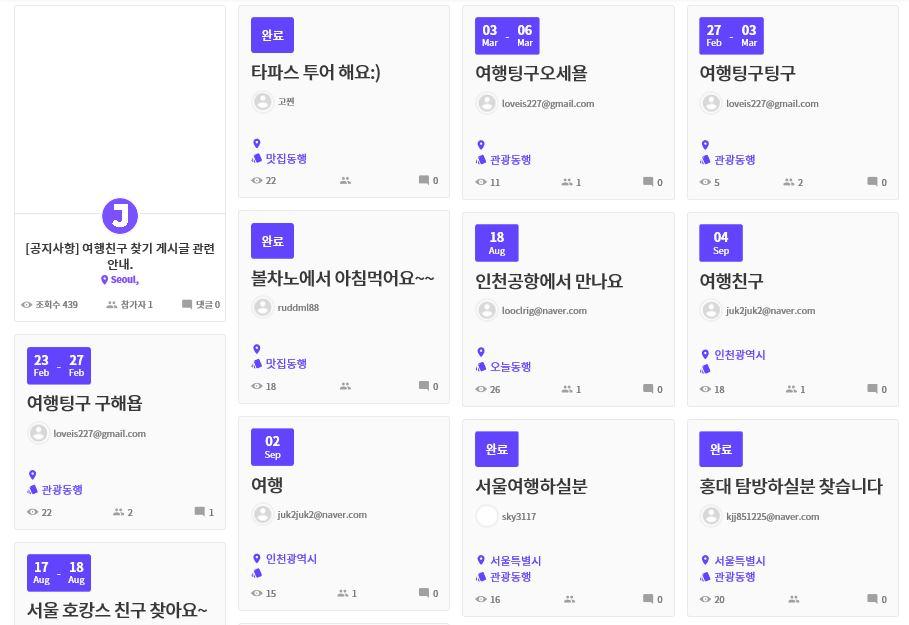909x625 pixels.
Task: Click the location pin on 서울여행하실분 card
Action: [x=481, y=560]
